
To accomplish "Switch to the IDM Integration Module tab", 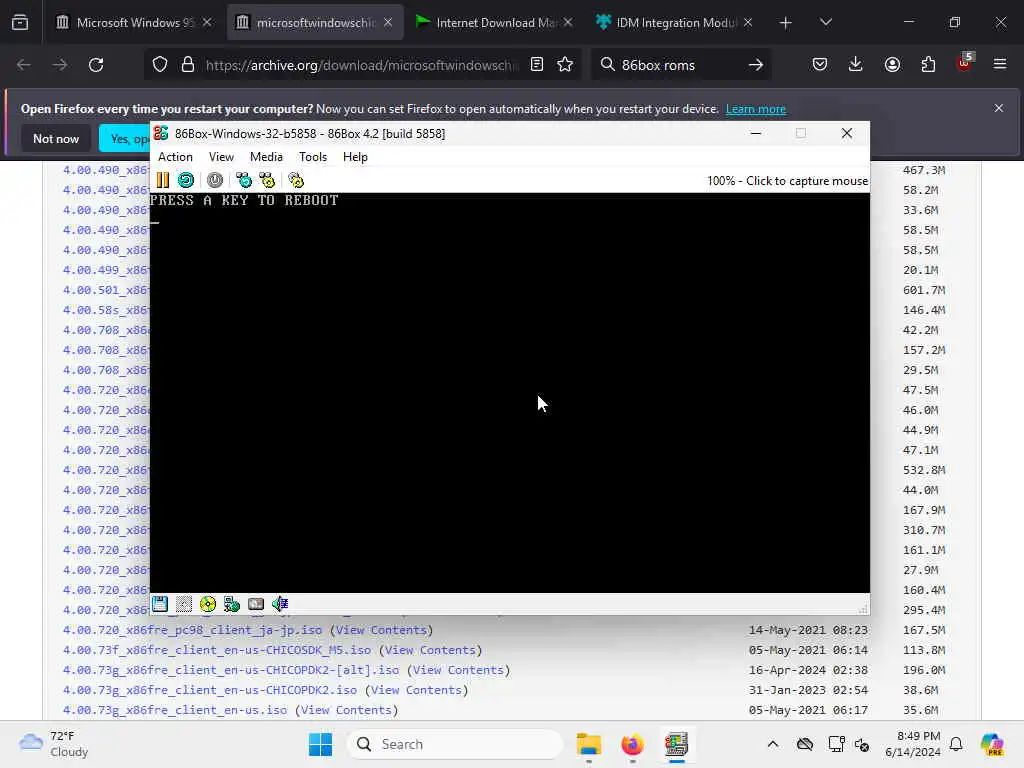I will (x=674, y=23).
